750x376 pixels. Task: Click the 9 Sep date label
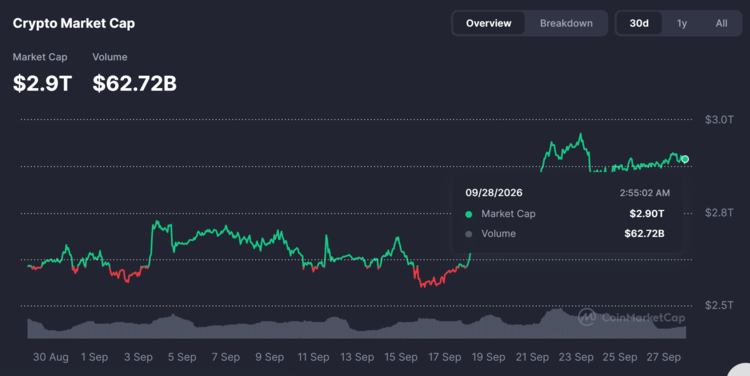tap(269, 357)
